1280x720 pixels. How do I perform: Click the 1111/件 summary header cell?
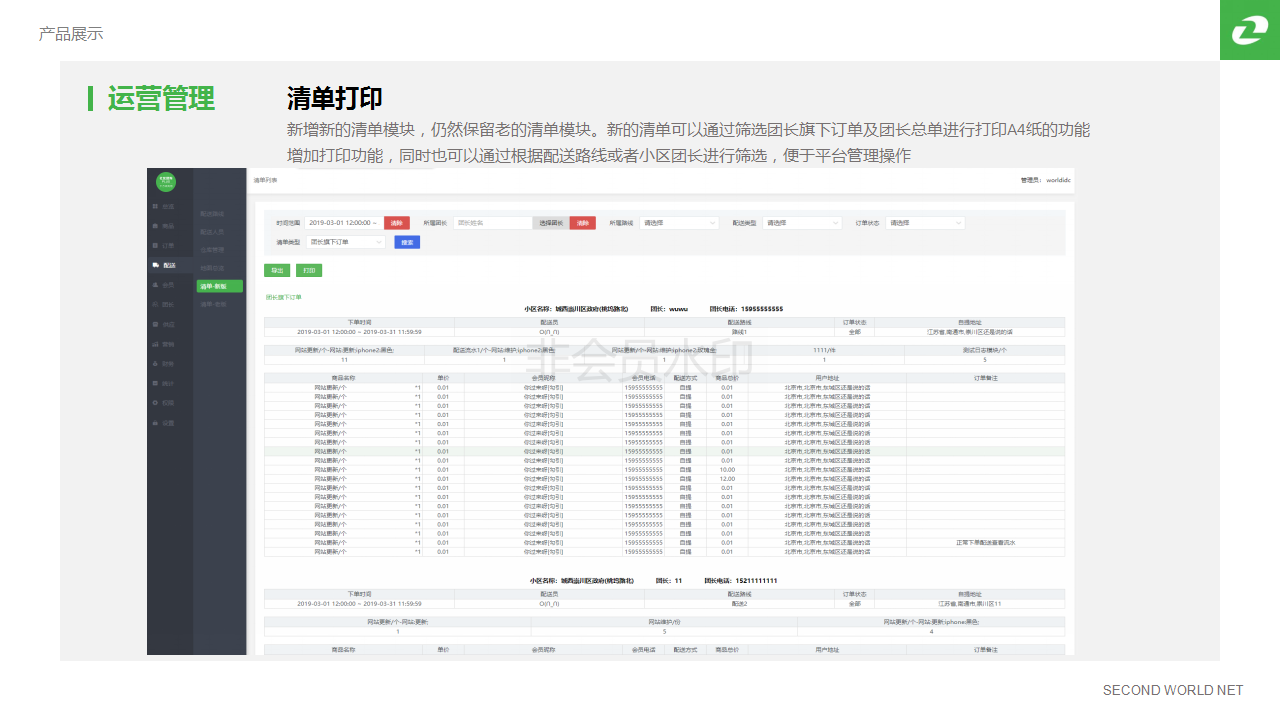824,350
